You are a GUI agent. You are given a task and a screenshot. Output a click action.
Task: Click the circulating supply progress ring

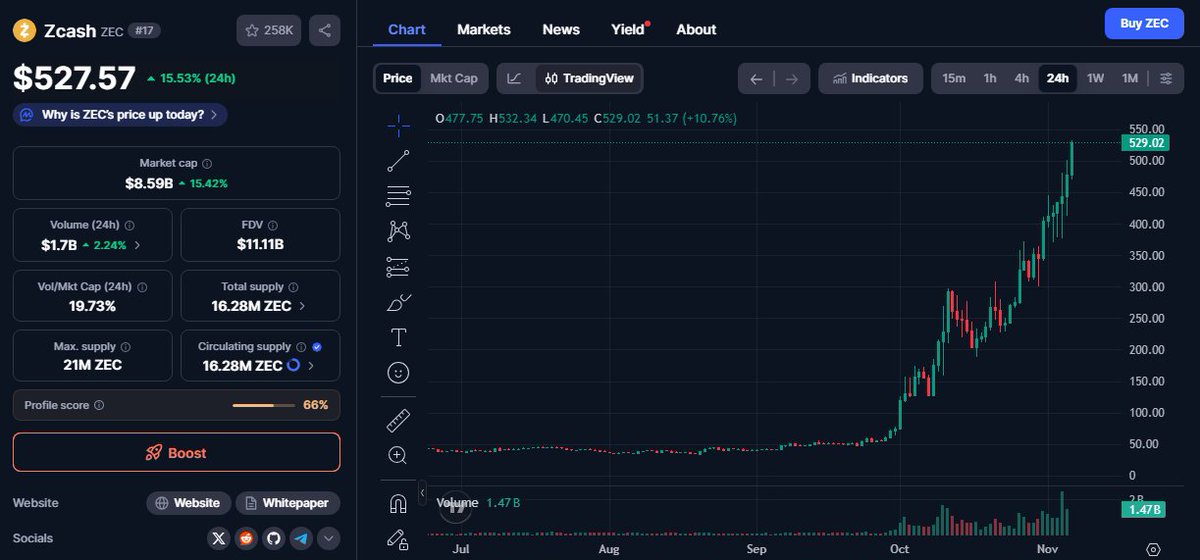click(x=293, y=366)
